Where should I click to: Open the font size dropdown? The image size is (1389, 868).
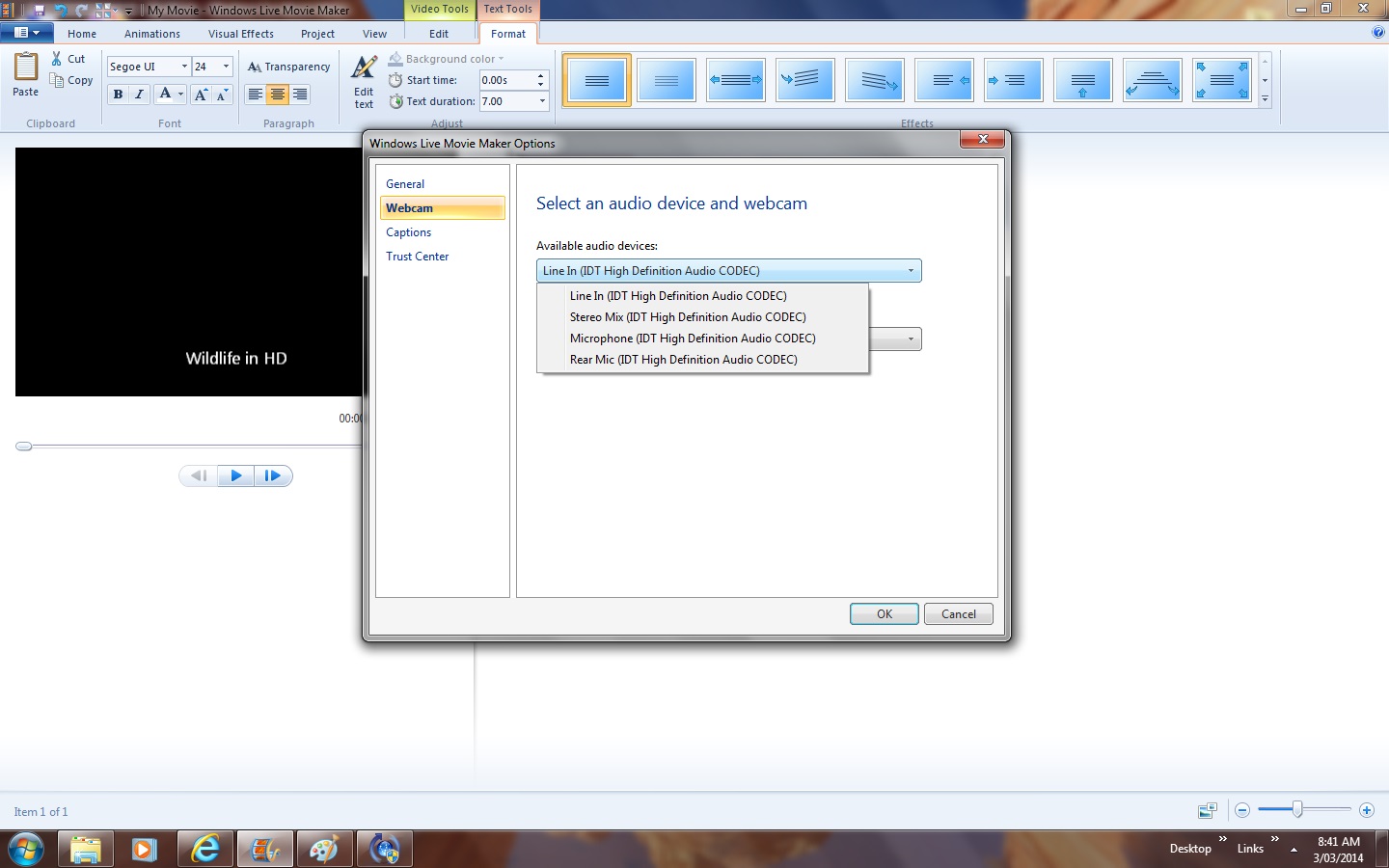click(227, 67)
